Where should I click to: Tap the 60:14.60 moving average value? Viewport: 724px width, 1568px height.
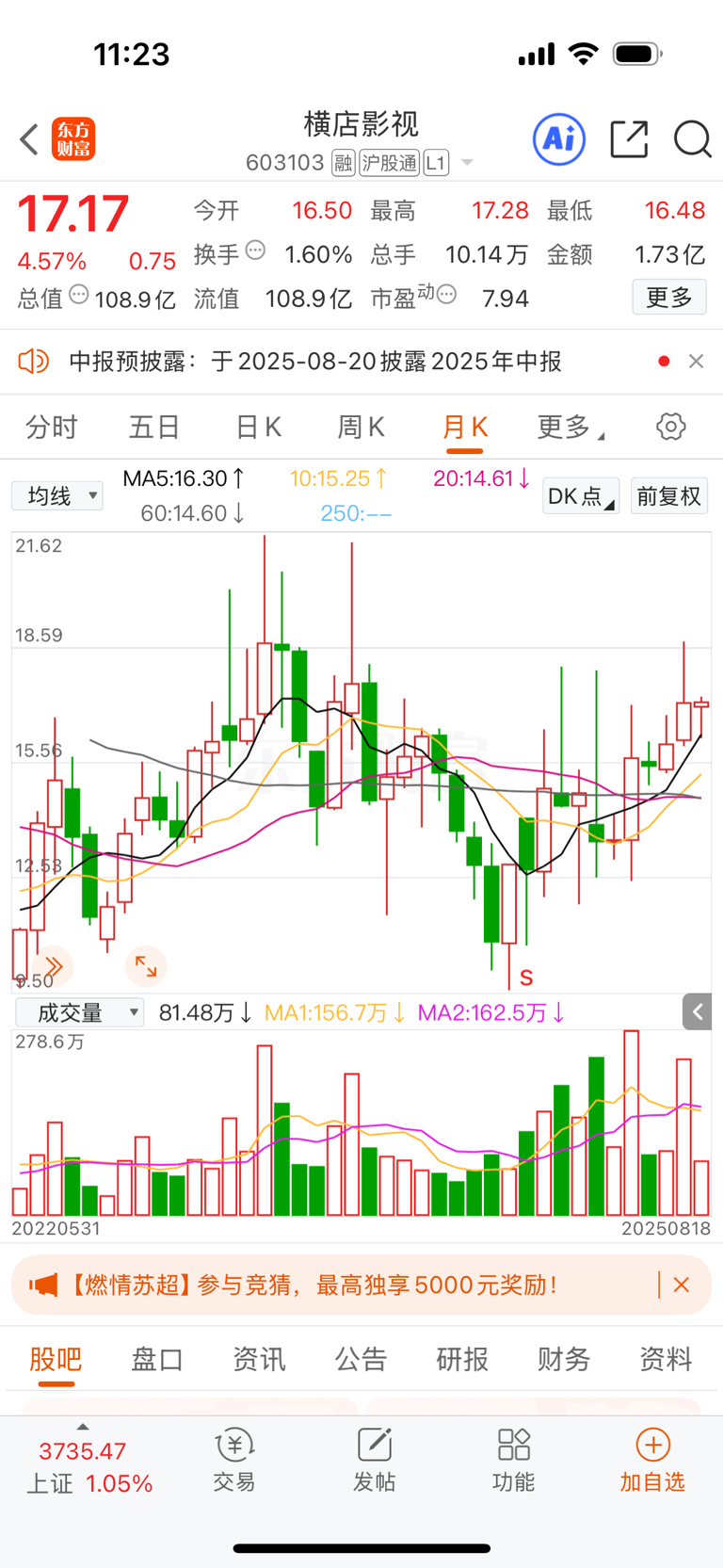point(193,513)
